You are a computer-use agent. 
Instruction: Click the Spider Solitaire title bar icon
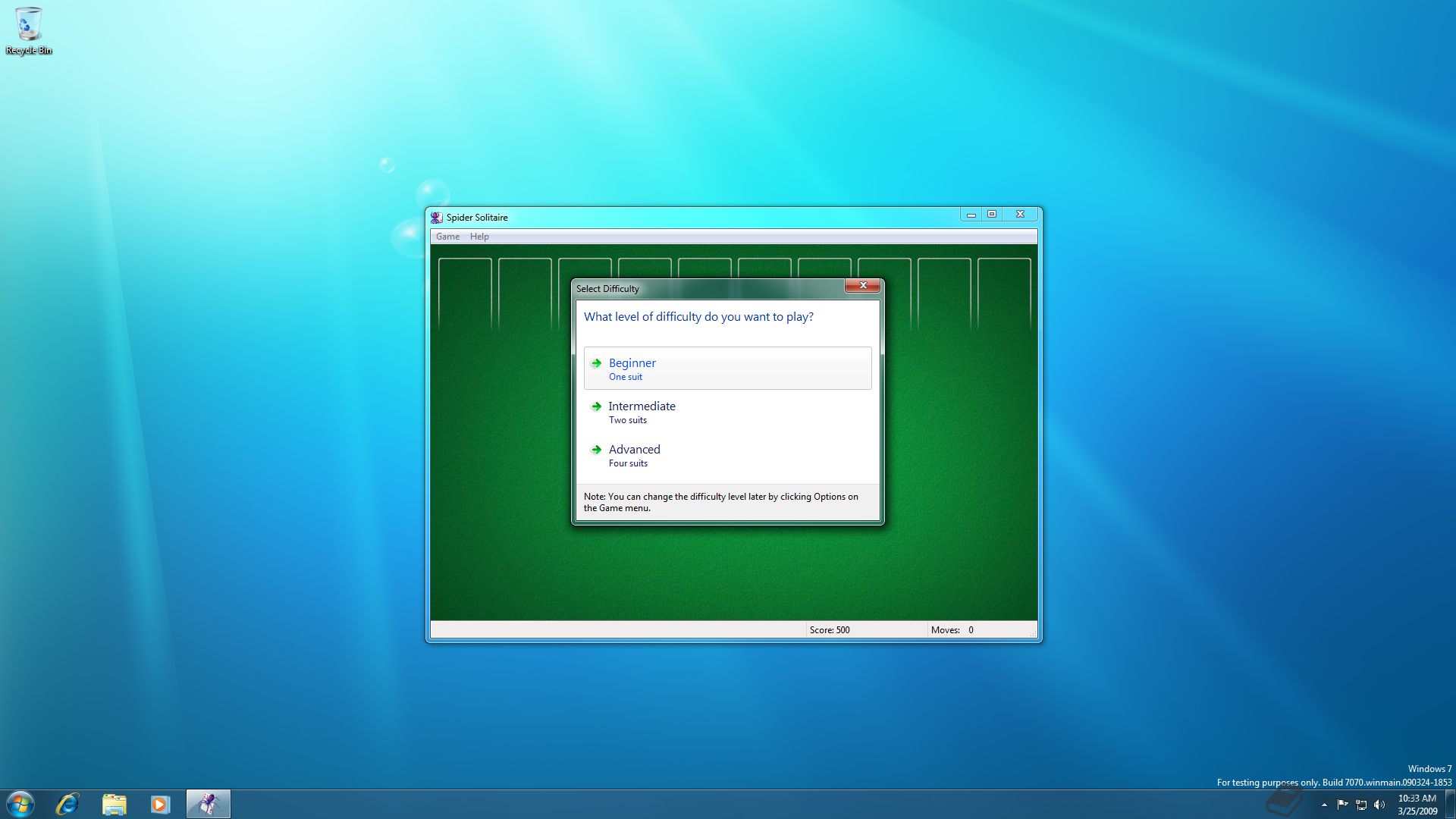tap(437, 218)
